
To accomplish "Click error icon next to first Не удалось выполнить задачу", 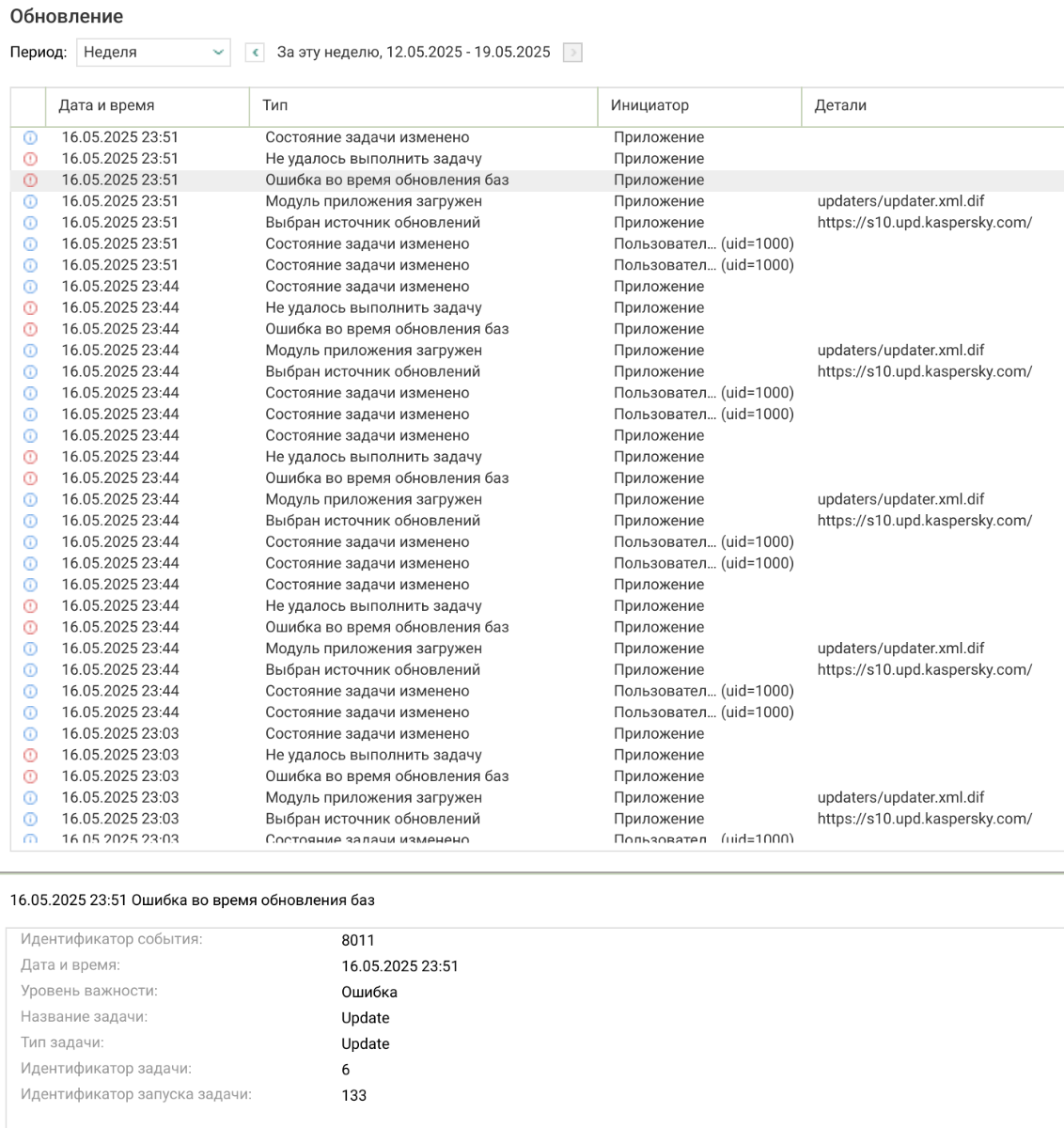I will point(30,159).
